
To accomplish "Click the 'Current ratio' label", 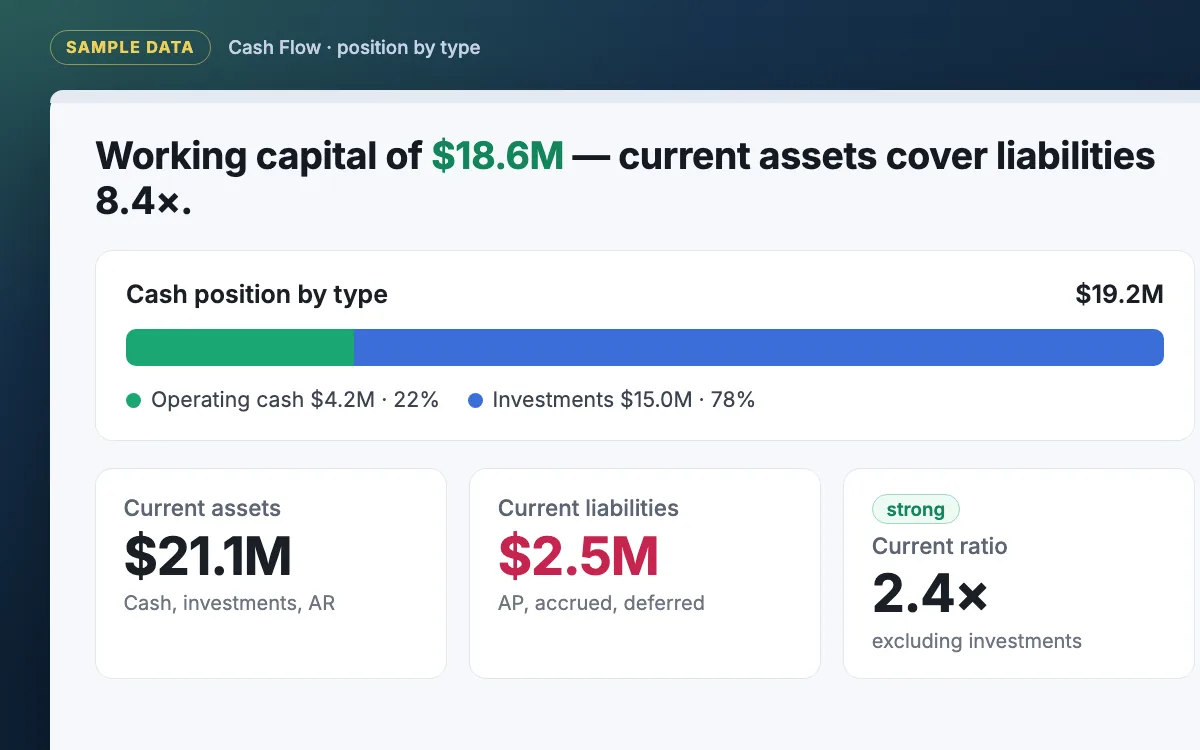I will (939, 546).
